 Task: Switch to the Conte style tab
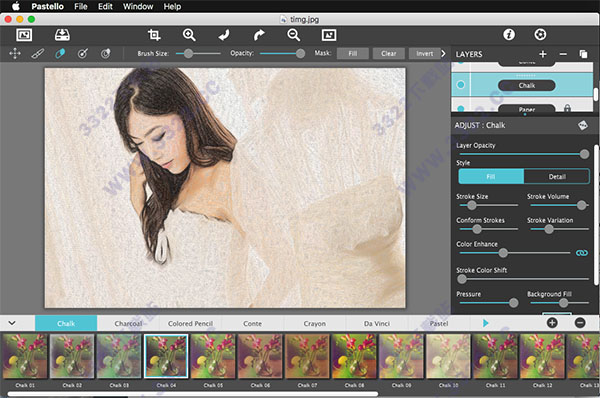253,323
